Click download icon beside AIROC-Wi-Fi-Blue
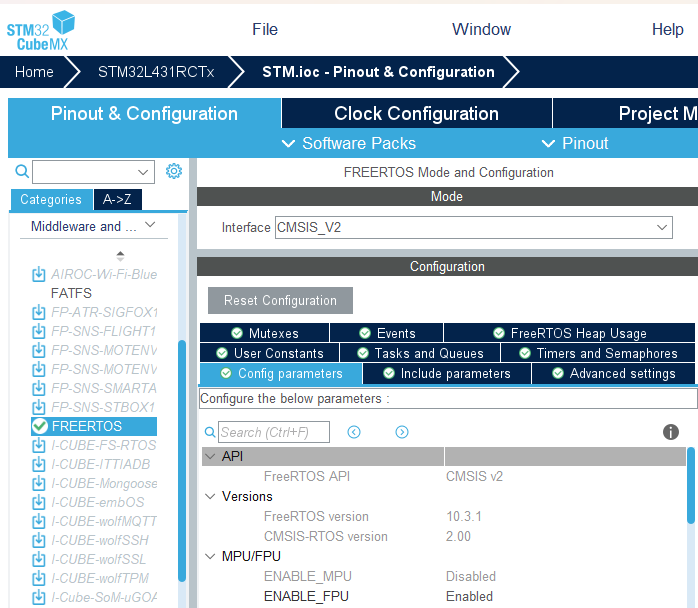 click(39, 274)
